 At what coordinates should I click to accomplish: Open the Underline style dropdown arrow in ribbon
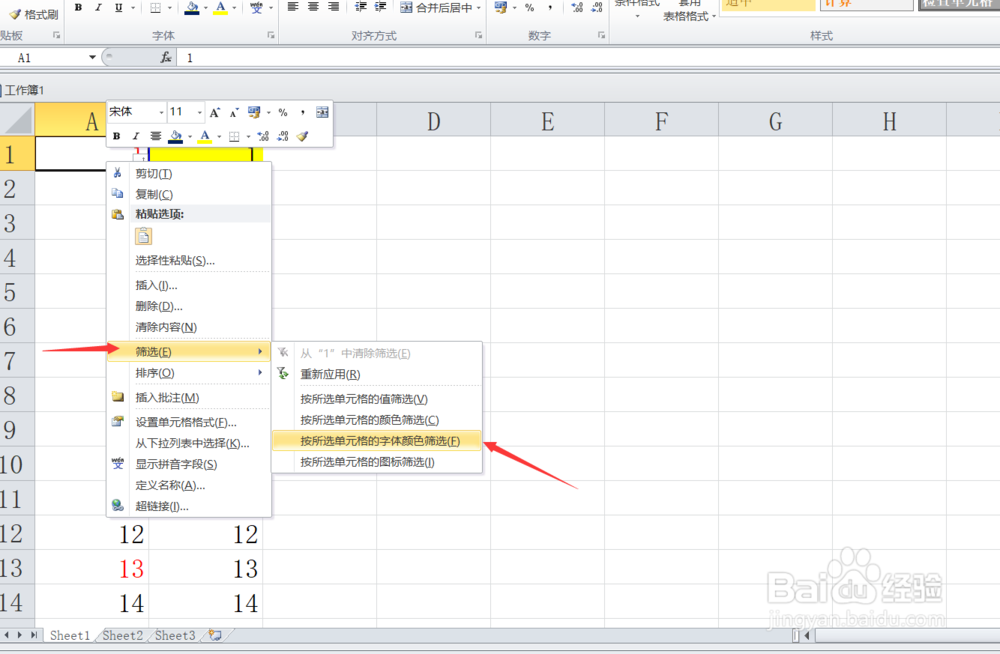[133, 8]
